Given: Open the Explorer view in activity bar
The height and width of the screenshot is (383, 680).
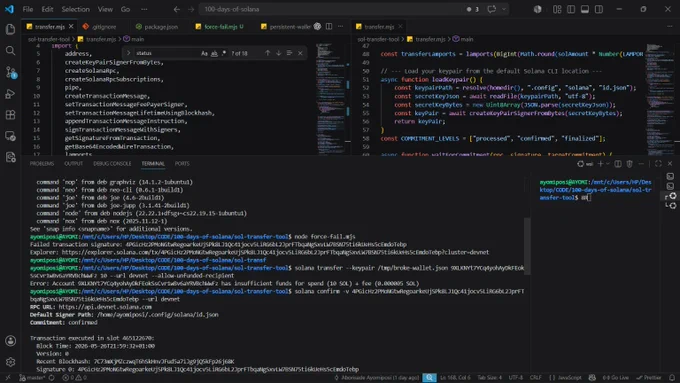Looking at the screenshot, I should click(x=10, y=29).
